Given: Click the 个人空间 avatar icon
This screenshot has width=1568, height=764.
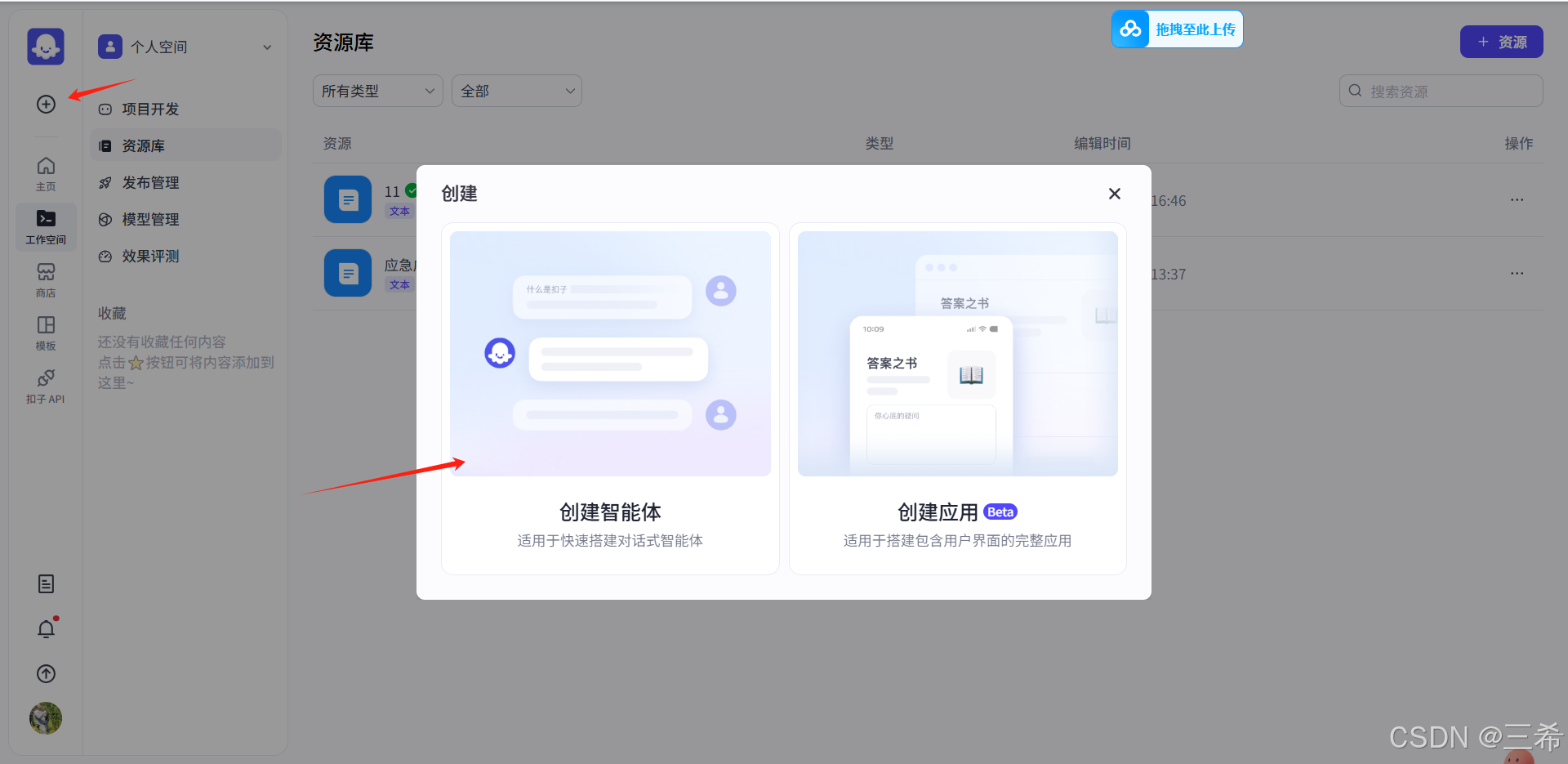Looking at the screenshot, I should click(x=110, y=47).
